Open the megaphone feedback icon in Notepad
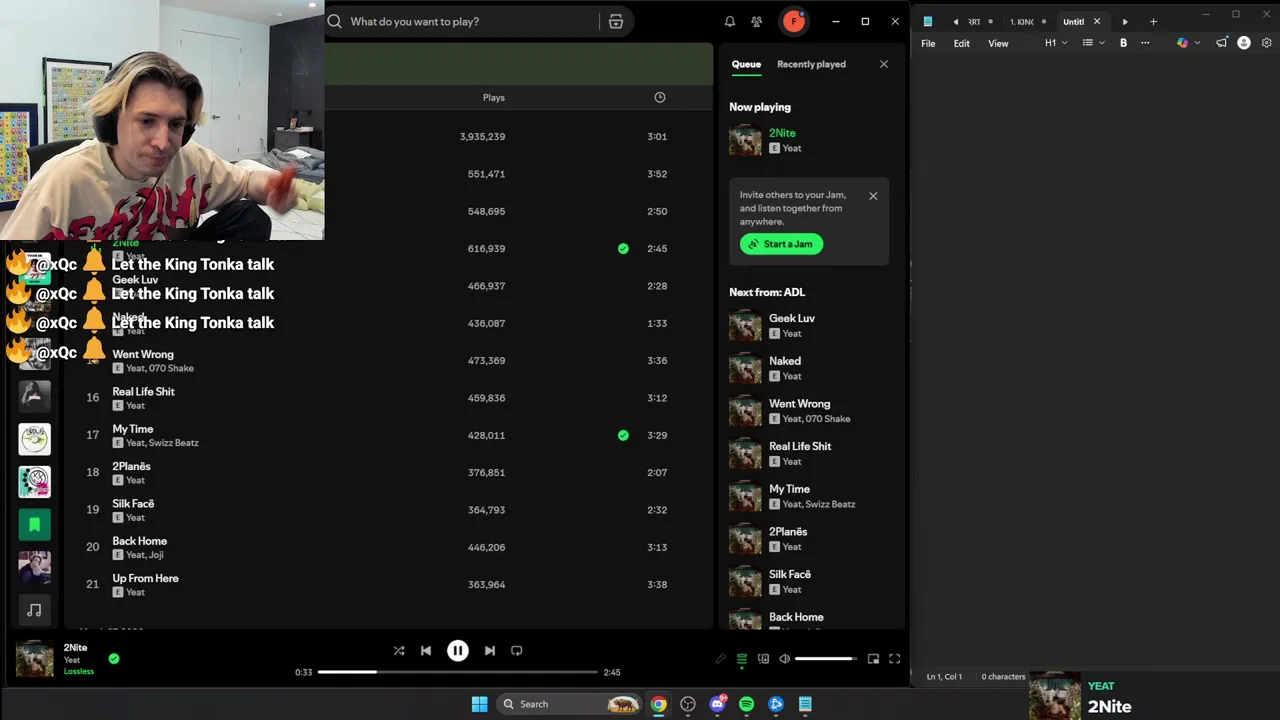 (1221, 43)
